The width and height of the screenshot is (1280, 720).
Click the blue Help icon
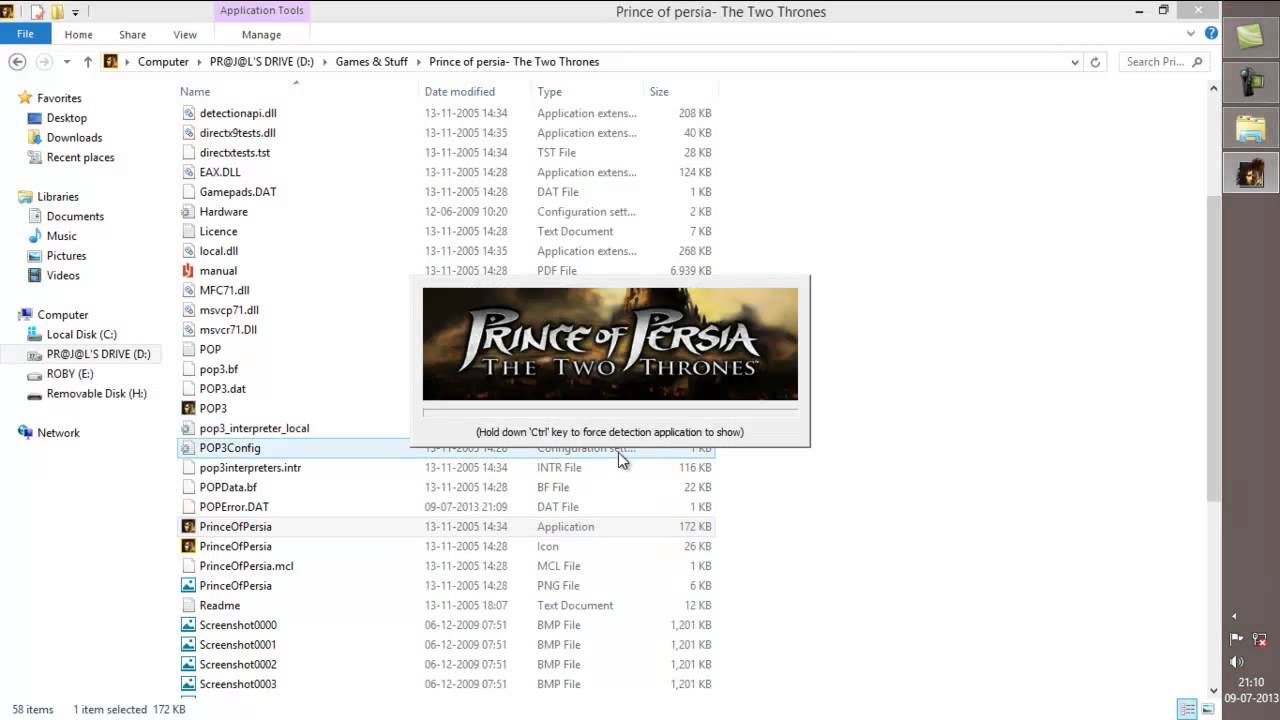[x=1212, y=33]
